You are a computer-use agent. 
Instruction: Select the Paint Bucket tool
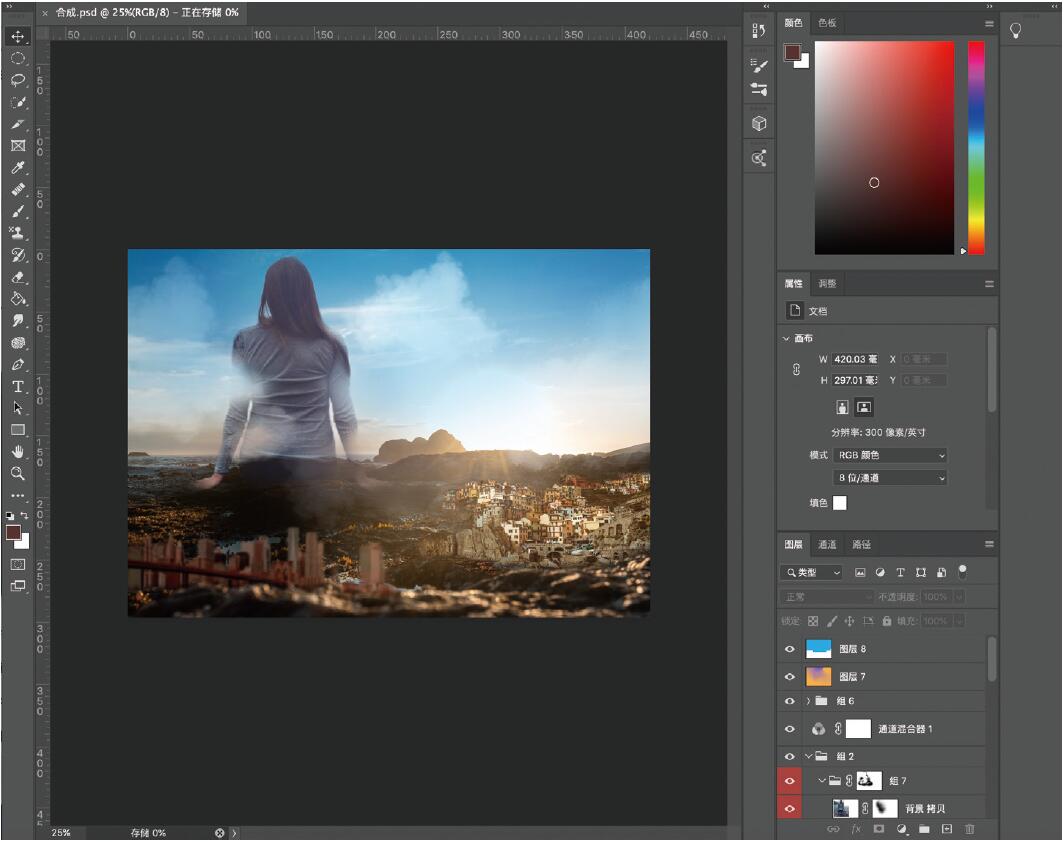tap(18, 299)
